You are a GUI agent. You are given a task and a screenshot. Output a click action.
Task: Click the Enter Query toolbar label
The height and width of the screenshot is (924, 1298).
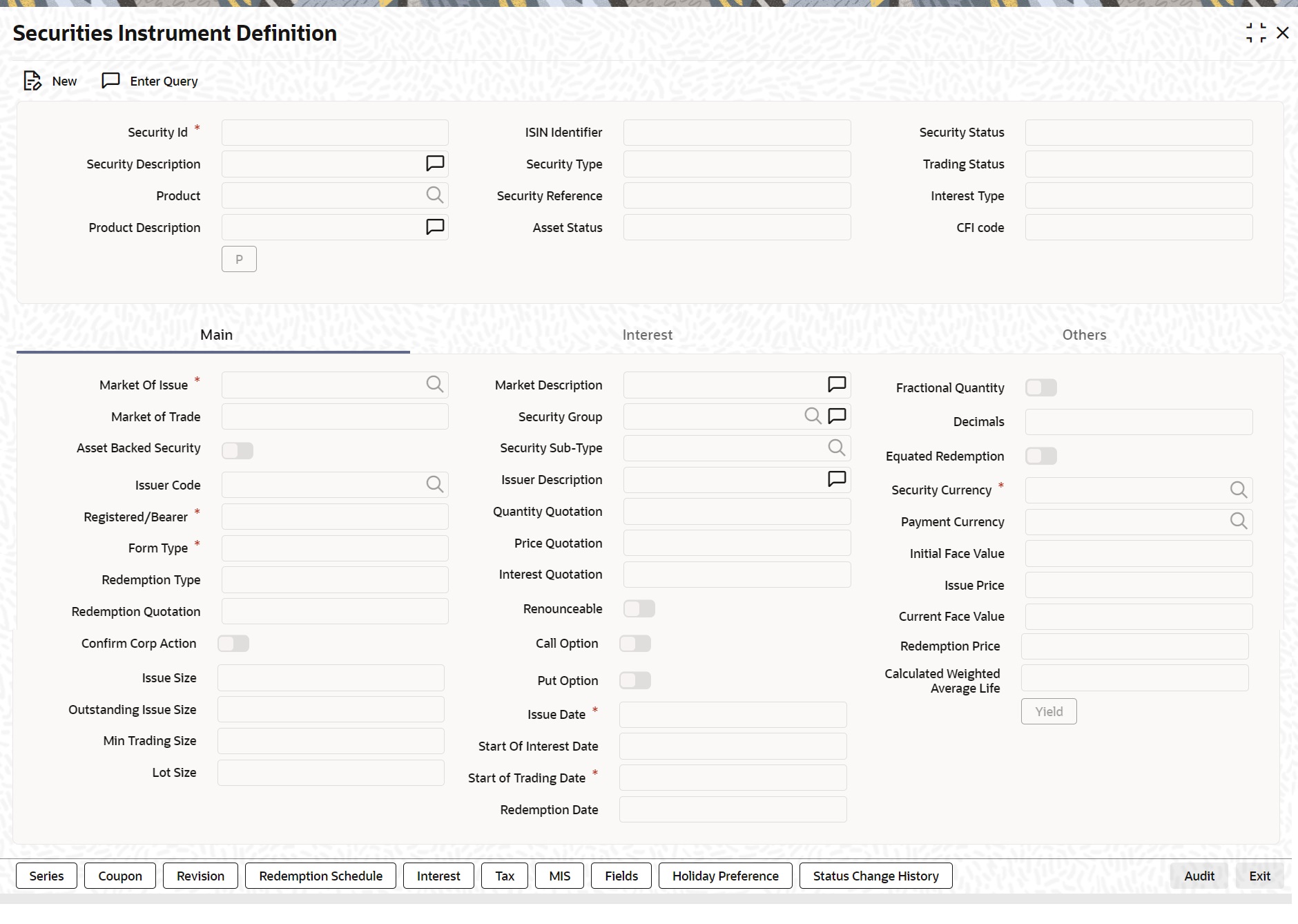click(164, 81)
